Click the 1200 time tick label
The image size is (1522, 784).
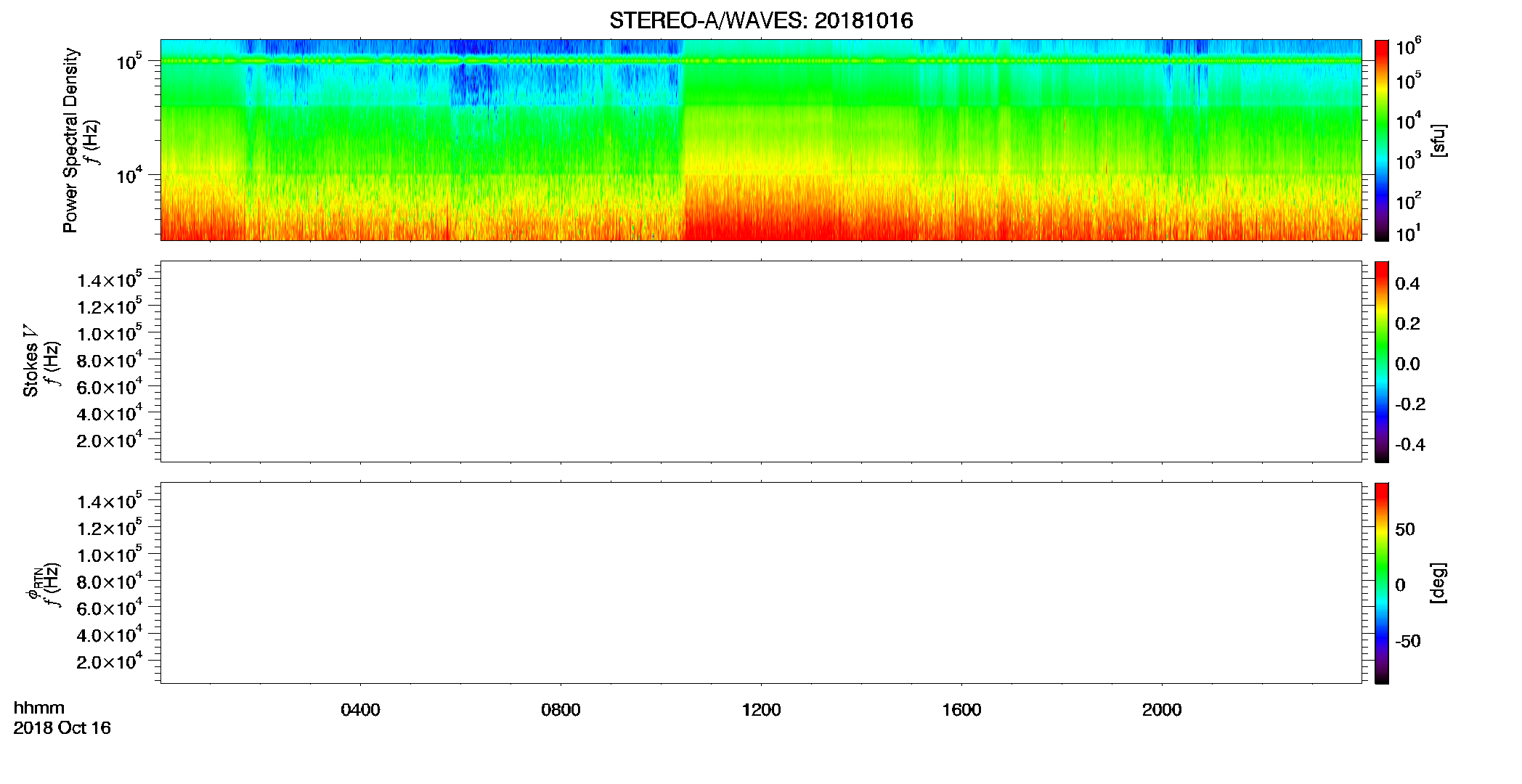point(761,710)
